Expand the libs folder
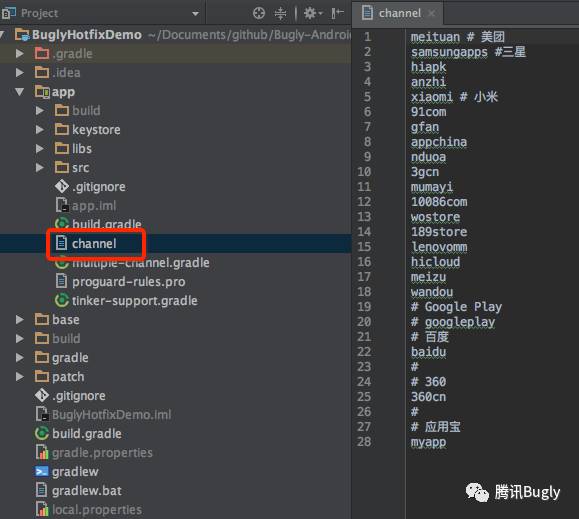The image size is (579, 519). 40,149
